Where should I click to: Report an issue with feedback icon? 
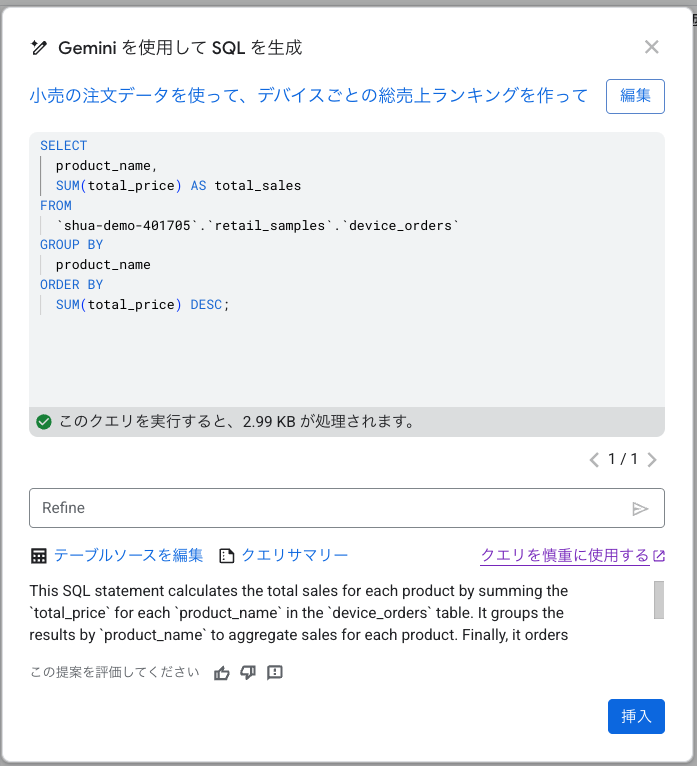point(275,673)
